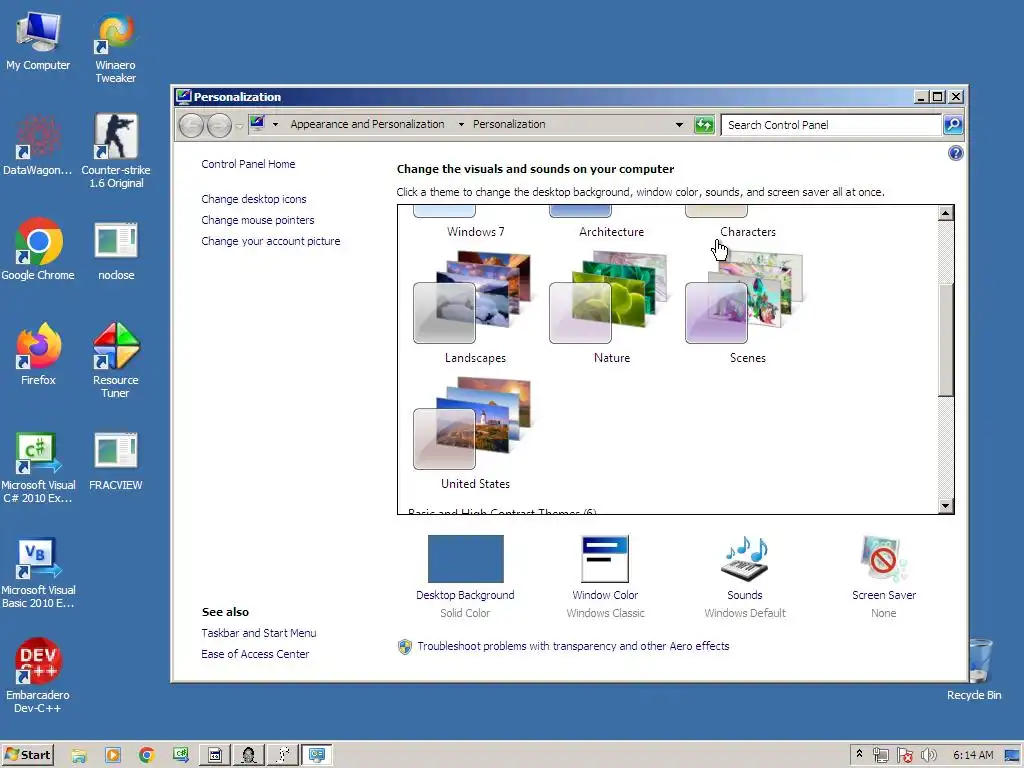
Task: Open the Winaero Tweaker desktop shortcut
Action: (x=116, y=49)
